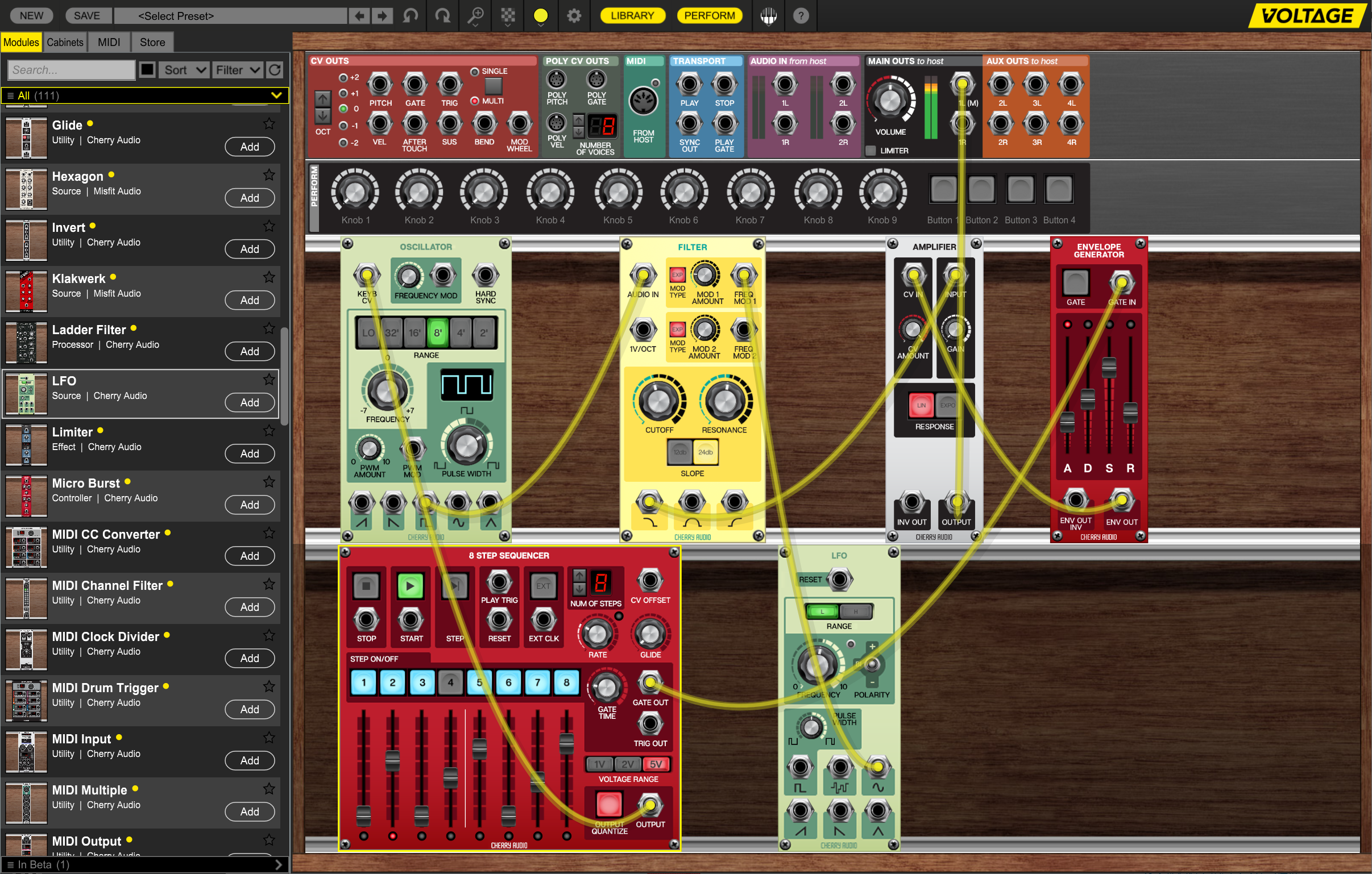Toggle sequencer step 4 on
Image resolution: width=1372 pixels, height=874 pixels.
click(451, 682)
